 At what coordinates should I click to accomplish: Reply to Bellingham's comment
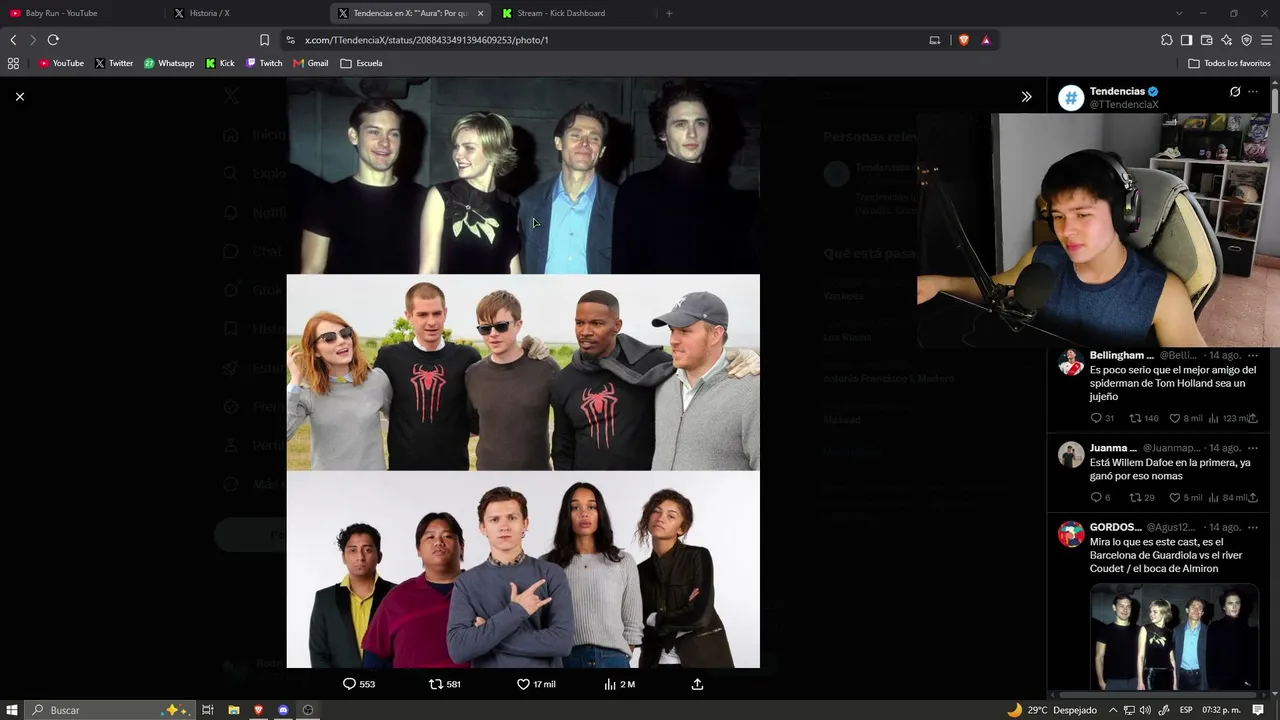[1101, 418]
